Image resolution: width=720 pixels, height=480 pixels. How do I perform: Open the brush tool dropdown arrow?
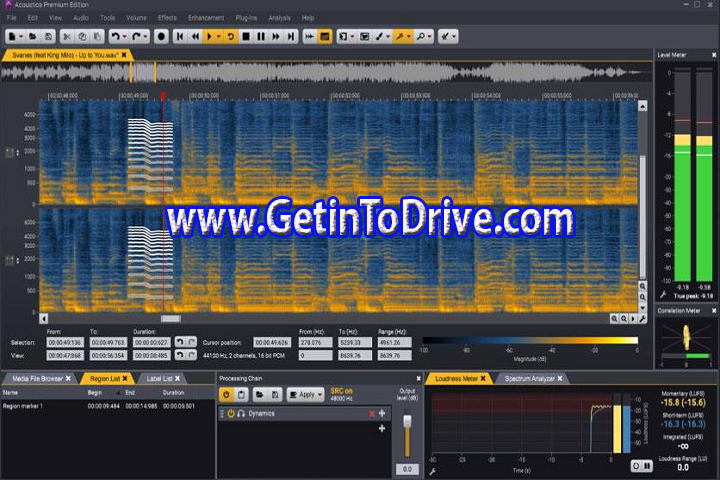(x=388, y=36)
